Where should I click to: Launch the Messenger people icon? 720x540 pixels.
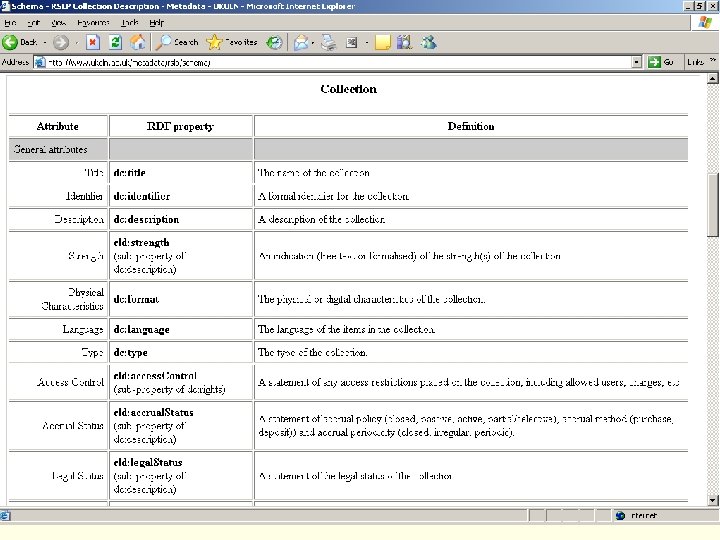429,42
